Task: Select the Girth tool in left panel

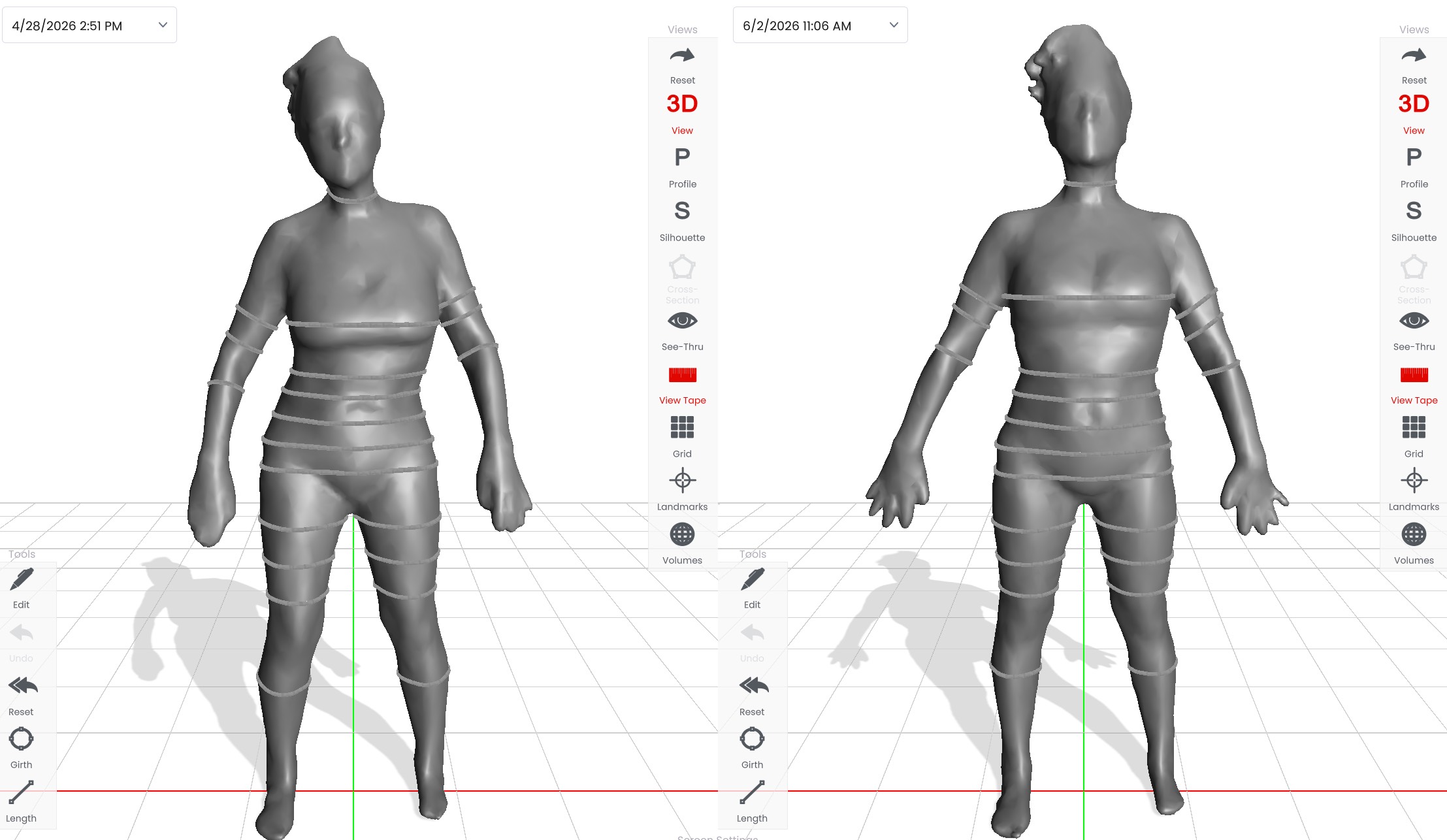Action: [x=21, y=749]
